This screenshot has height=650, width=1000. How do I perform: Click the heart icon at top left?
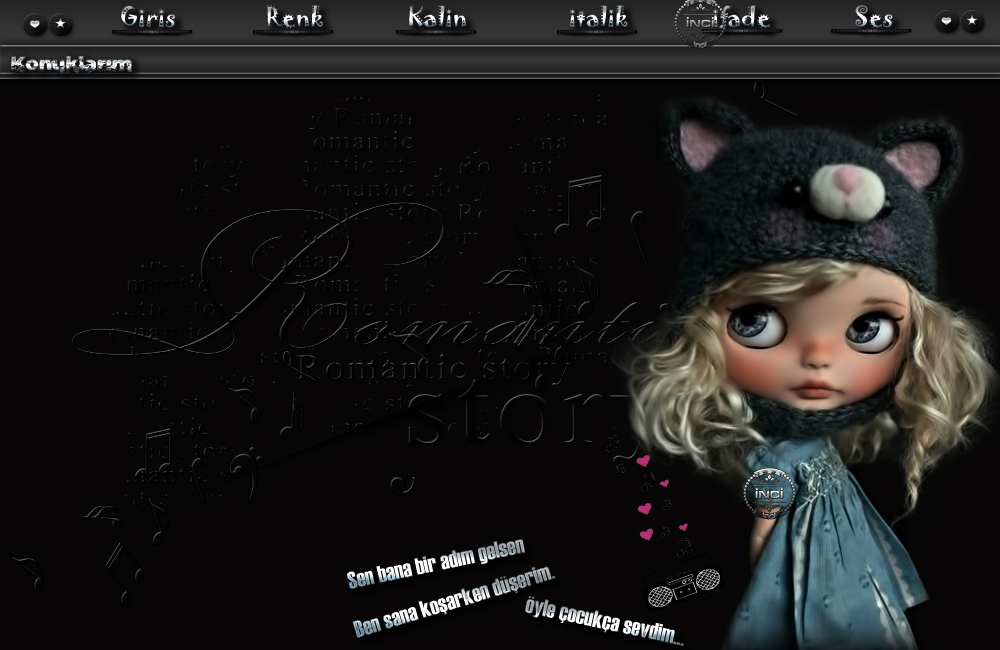[35, 23]
